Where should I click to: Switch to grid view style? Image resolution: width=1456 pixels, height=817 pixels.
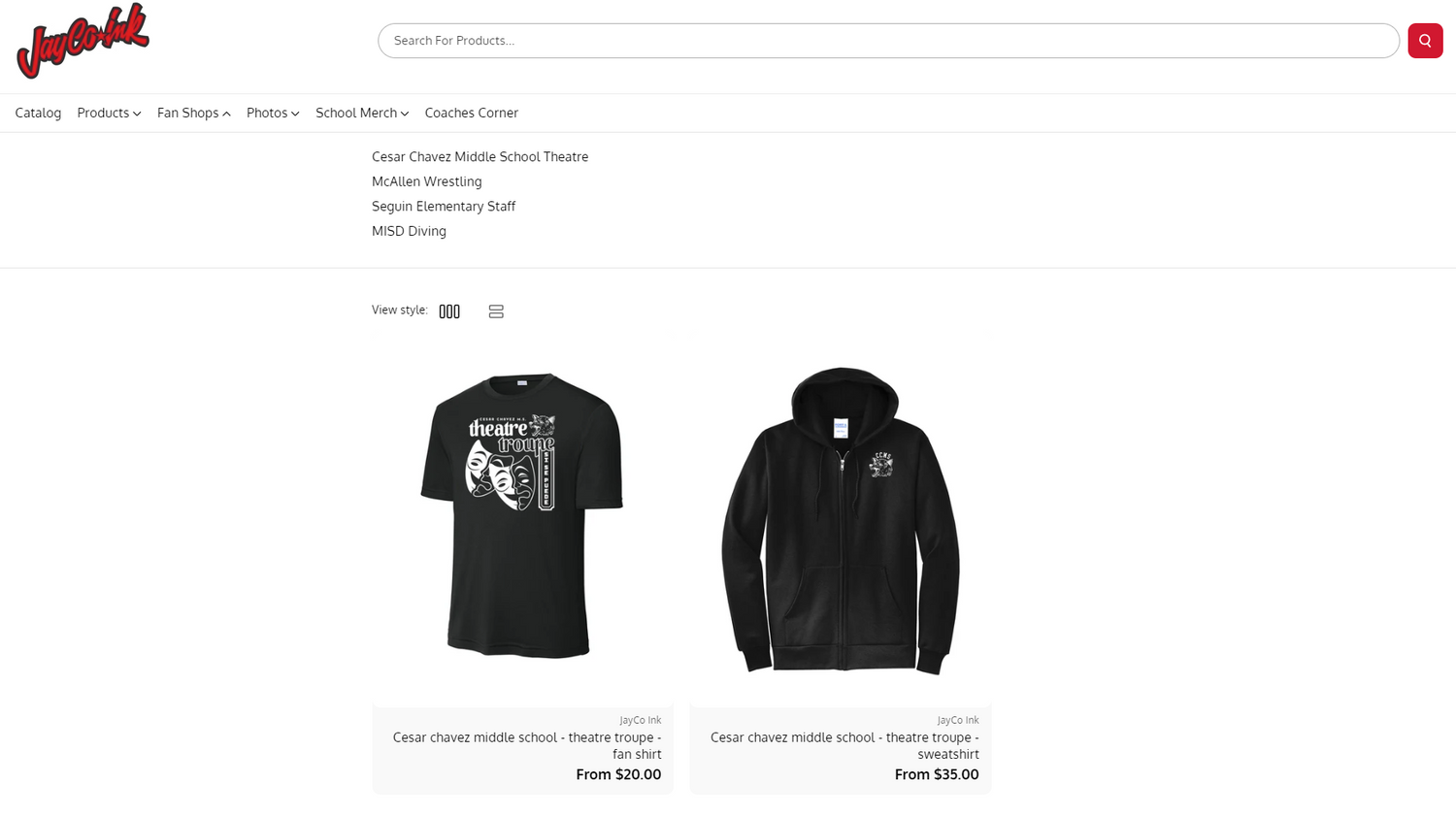pos(449,311)
